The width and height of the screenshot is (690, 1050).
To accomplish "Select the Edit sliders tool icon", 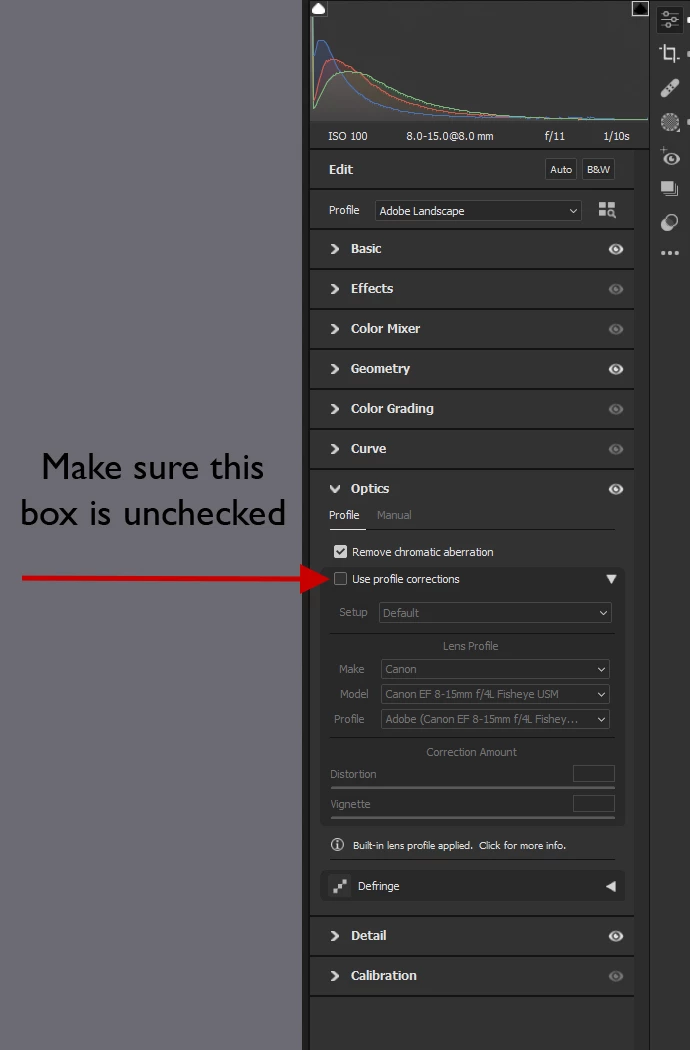I will click(x=669, y=19).
